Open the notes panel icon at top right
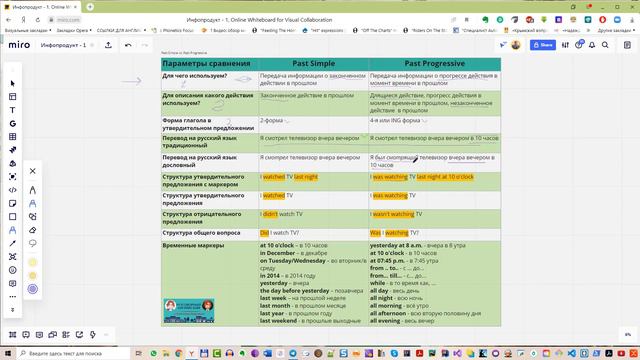The image size is (640, 360). point(627,45)
